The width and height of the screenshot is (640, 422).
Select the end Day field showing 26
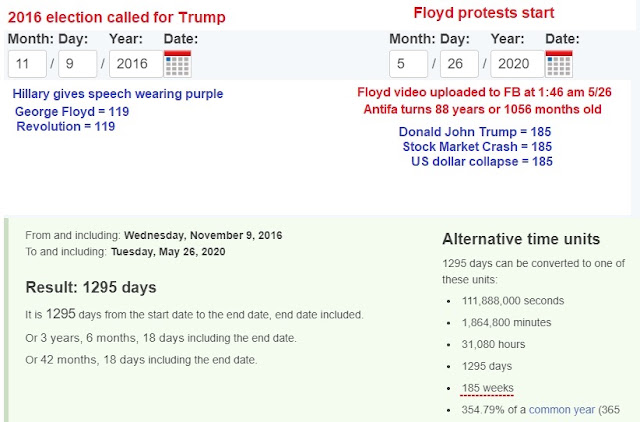coord(459,64)
